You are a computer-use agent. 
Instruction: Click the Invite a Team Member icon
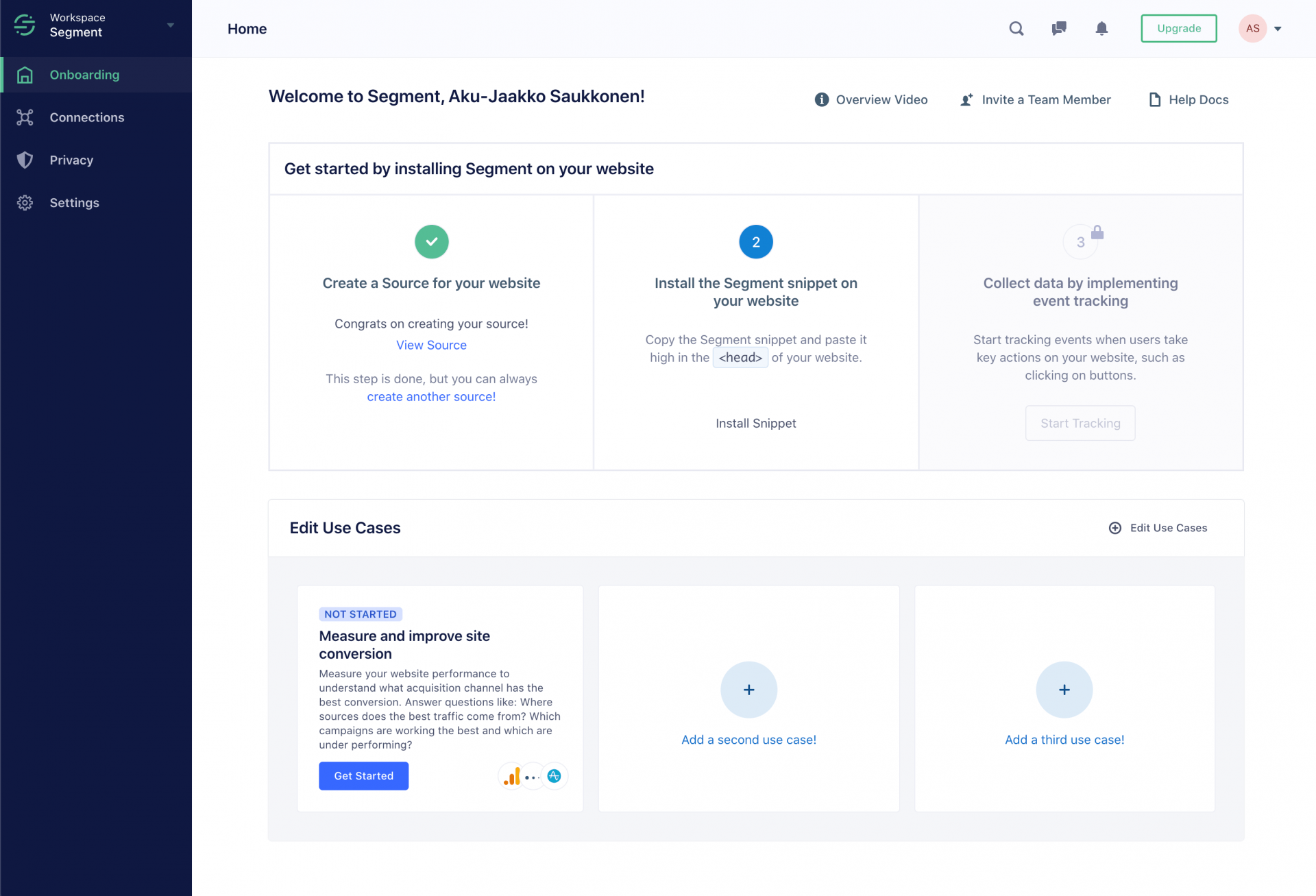966,99
